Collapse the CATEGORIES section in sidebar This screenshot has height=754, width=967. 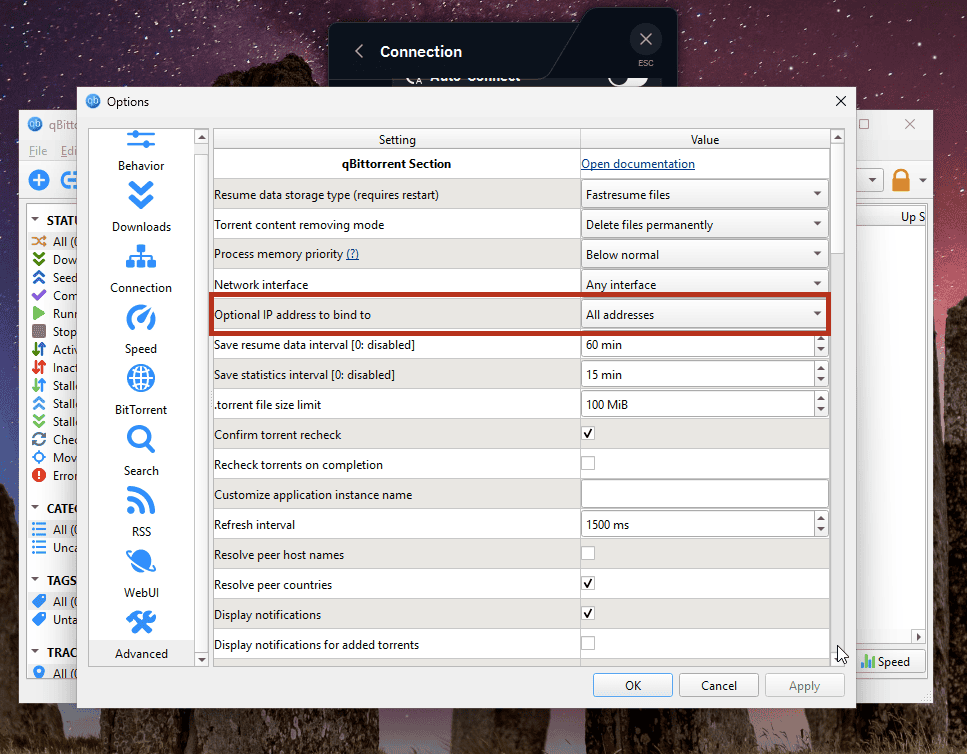(x=35, y=508)
